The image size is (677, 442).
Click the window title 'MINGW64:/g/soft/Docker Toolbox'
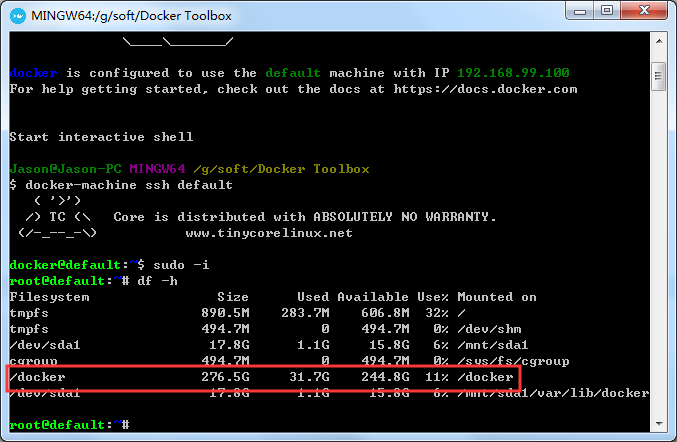tap(132, 16)
